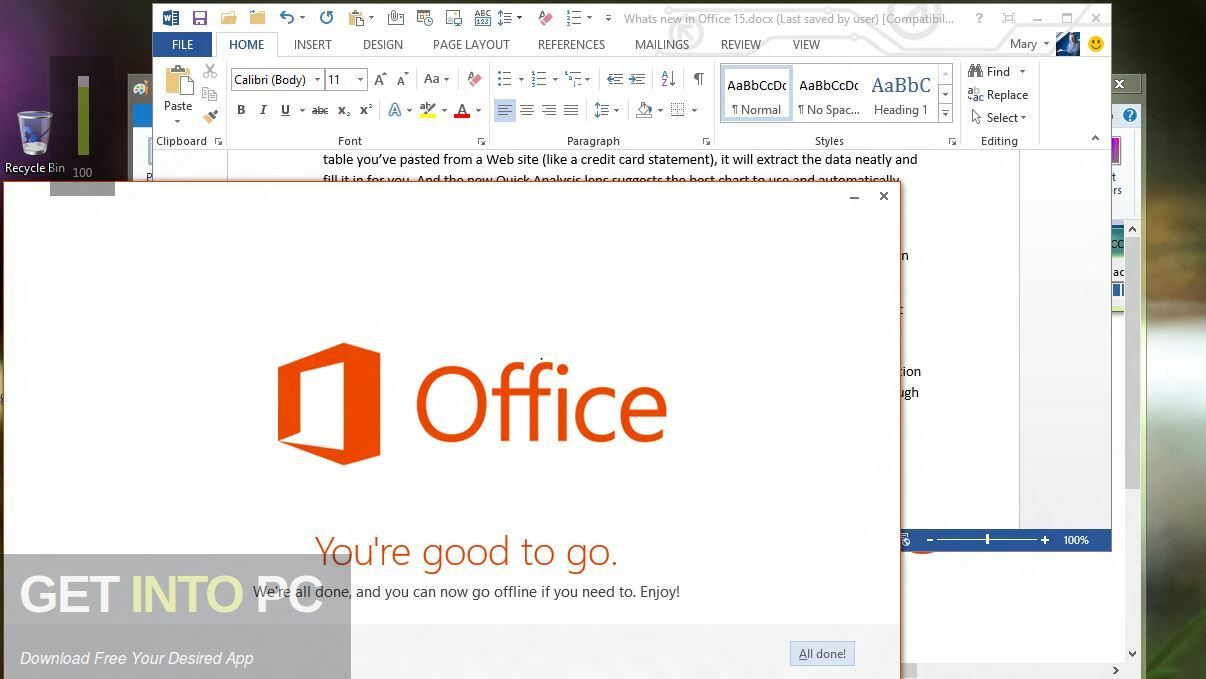This screenshot has width=1206, height=679.
Task: Save the document from quick access toolbar
Action: click(x=200, y=18)
